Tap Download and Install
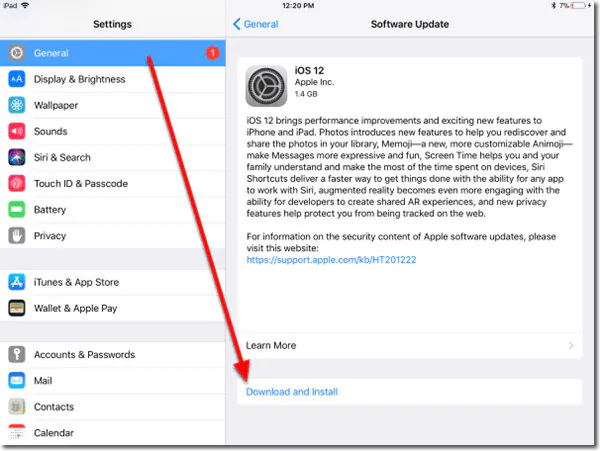600x451 pixels. point(292,392)
